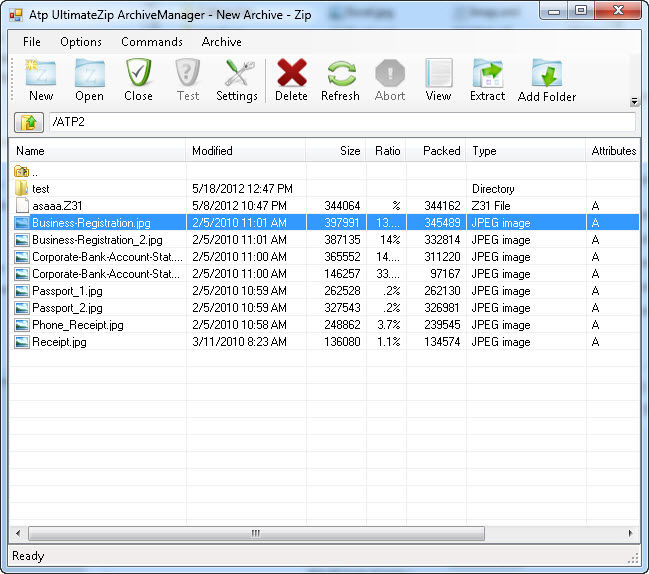Click the 5/18/2012 12:47 PM date

[242, 189]
